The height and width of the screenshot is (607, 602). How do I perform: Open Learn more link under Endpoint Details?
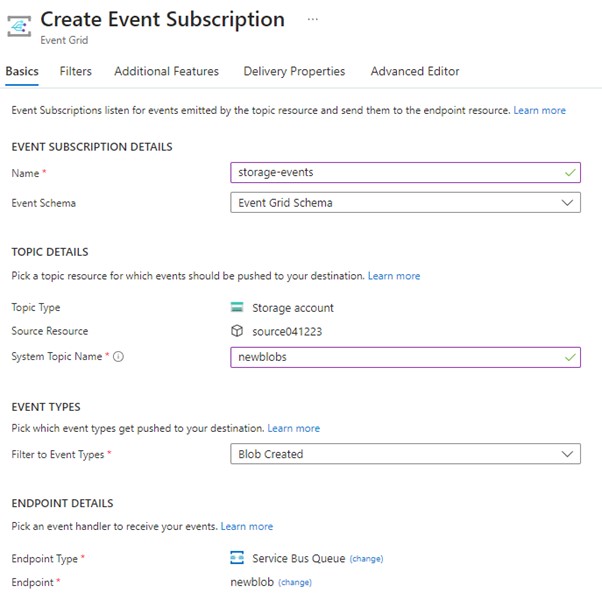pos(246,526)
